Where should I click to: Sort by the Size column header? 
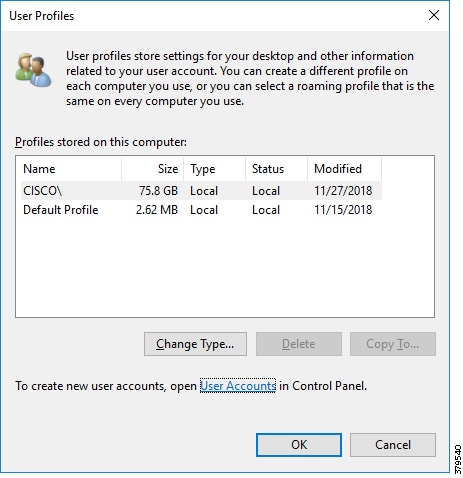tap(153, 169)
